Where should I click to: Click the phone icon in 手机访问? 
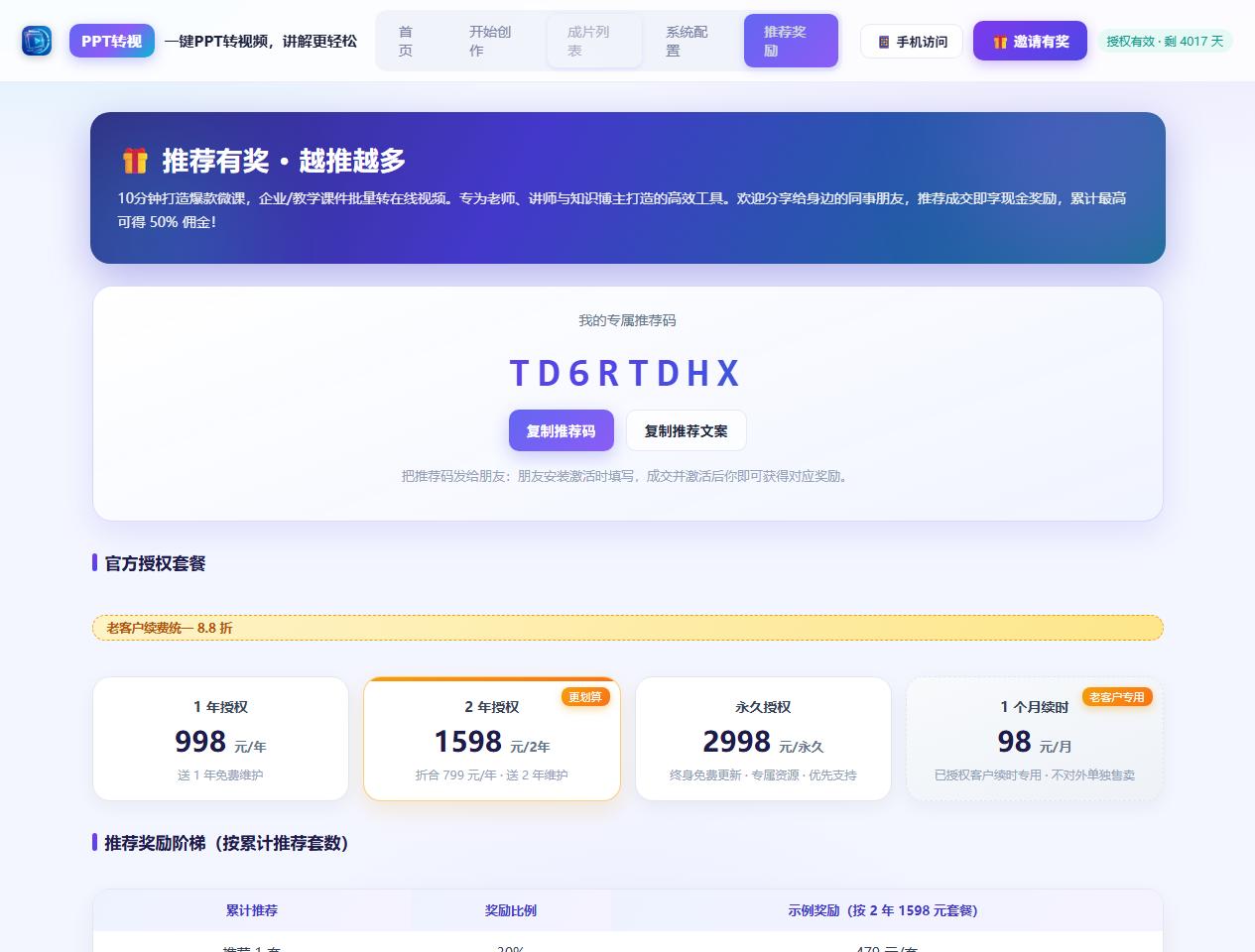coord(883,42)
